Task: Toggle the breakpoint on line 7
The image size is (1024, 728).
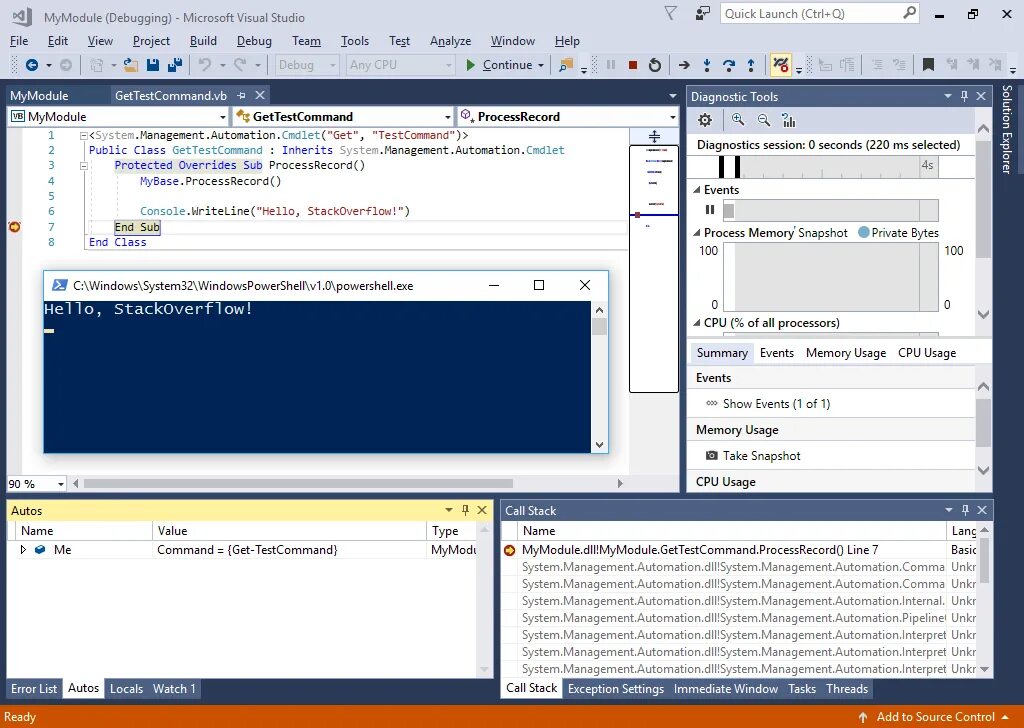Action: pos(14,227)
